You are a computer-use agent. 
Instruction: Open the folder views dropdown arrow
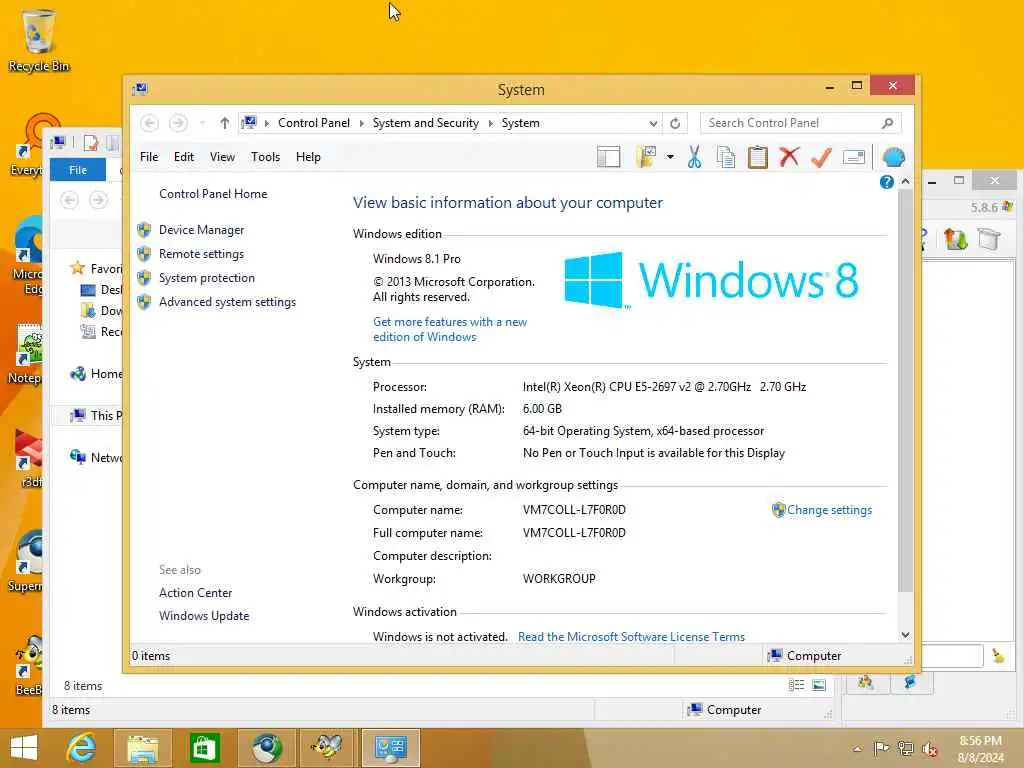pos(670,157)
